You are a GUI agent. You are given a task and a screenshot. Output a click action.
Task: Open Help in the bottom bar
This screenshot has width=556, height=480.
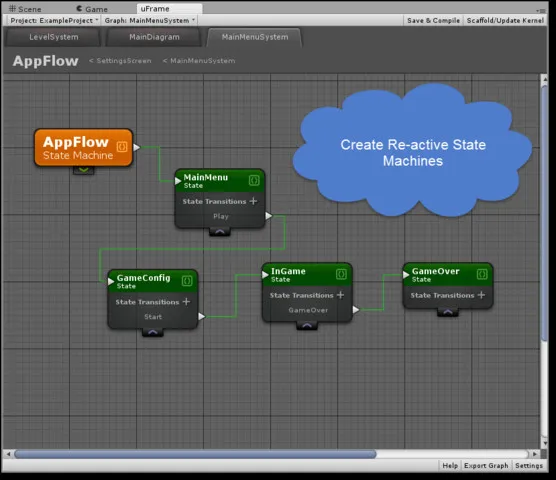tap(450, 465)
